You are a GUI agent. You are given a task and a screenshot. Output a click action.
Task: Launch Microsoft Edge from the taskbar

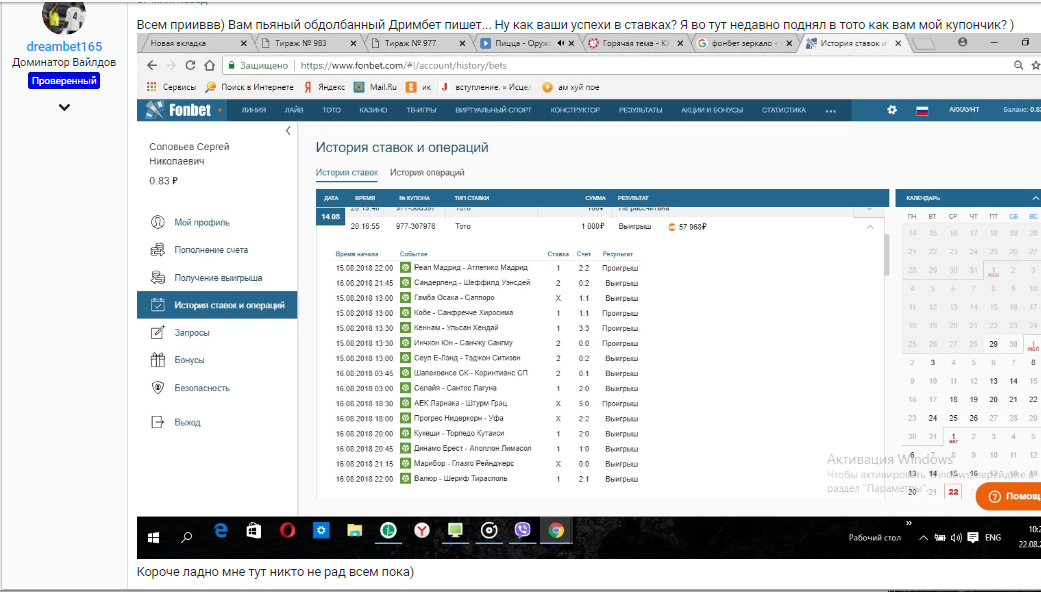220,530
